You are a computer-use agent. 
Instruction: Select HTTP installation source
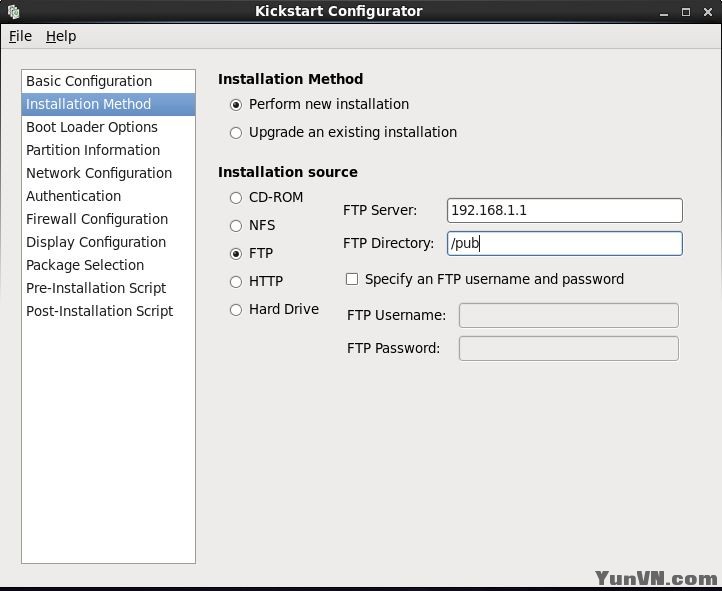[x=236, y=282]
